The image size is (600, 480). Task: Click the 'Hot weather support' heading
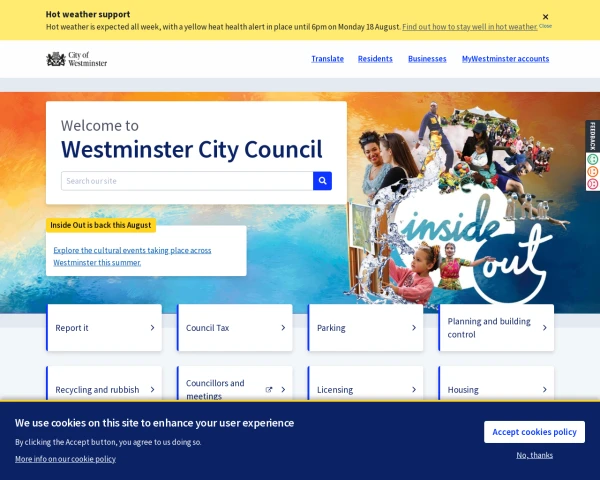coord(88,14)
